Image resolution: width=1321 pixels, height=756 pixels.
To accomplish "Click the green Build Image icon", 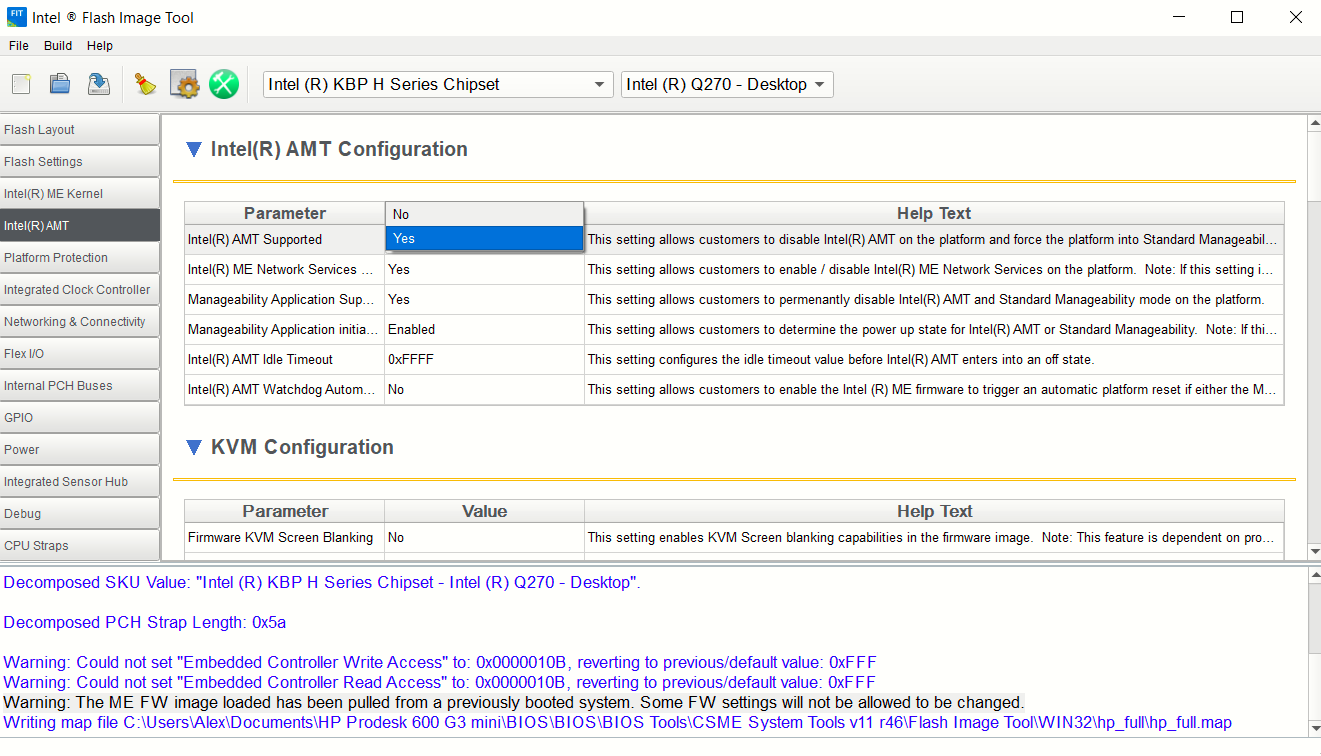I will 224,84.
